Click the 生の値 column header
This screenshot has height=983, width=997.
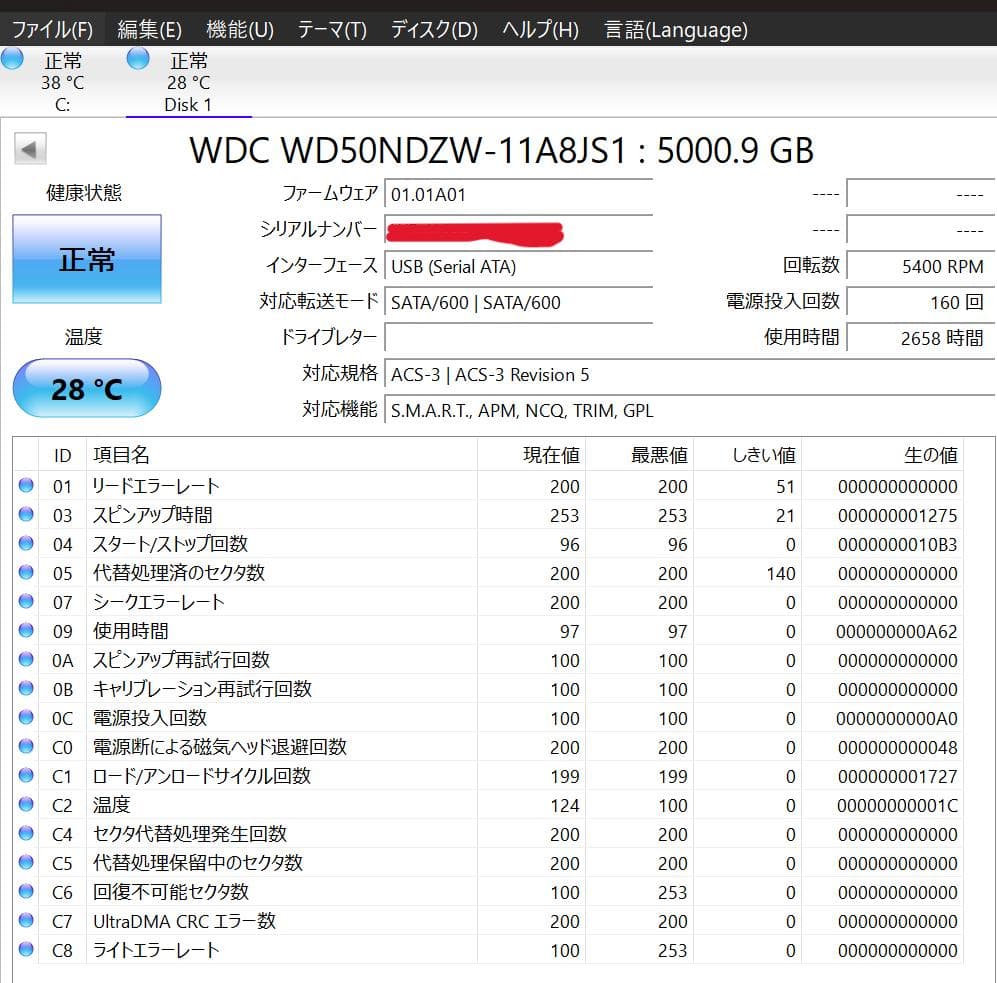coord(883,455)
